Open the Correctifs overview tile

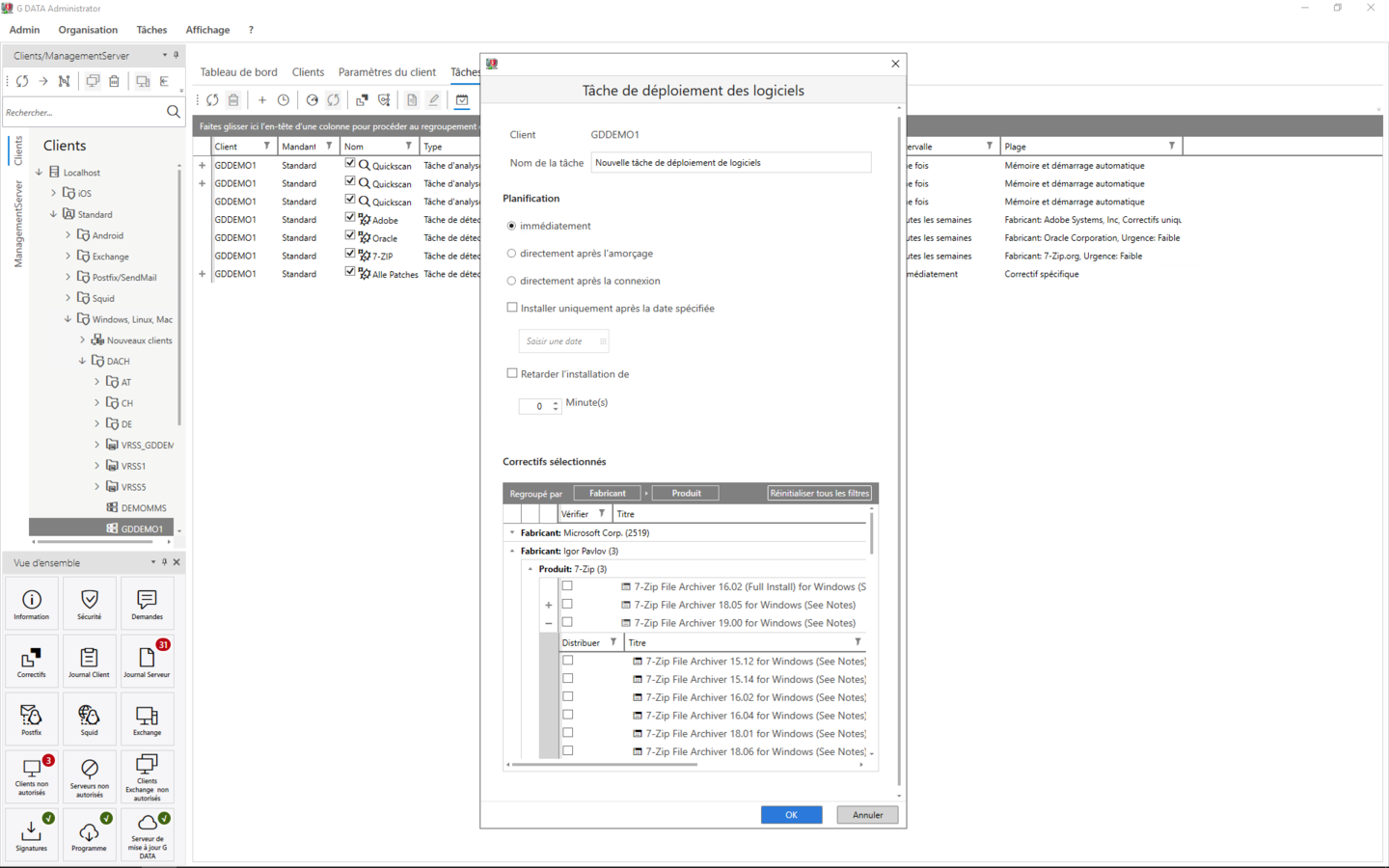pos(32,661)
